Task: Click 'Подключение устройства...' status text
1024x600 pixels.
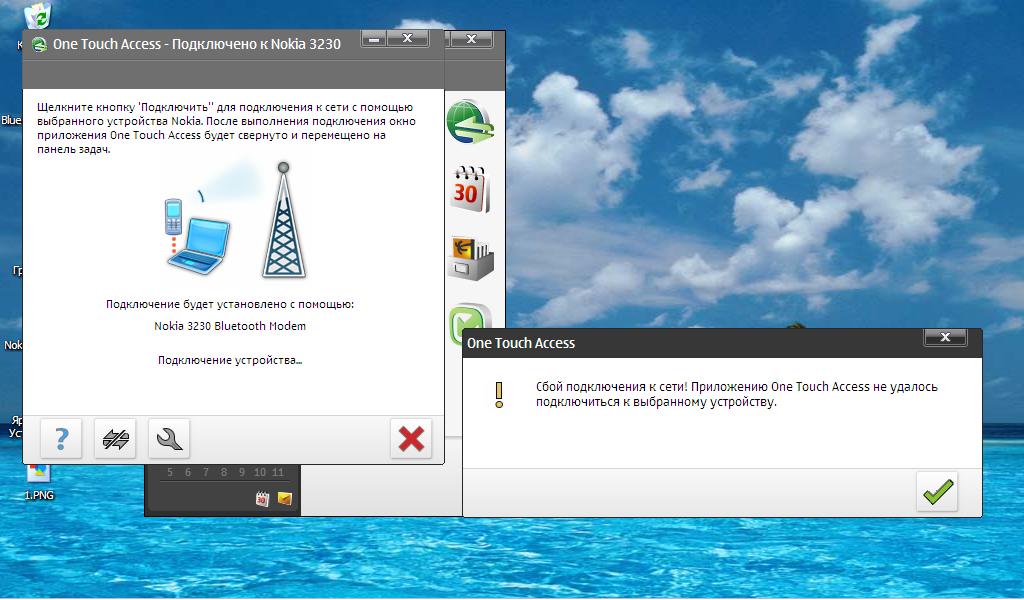Action: (230, 360)
